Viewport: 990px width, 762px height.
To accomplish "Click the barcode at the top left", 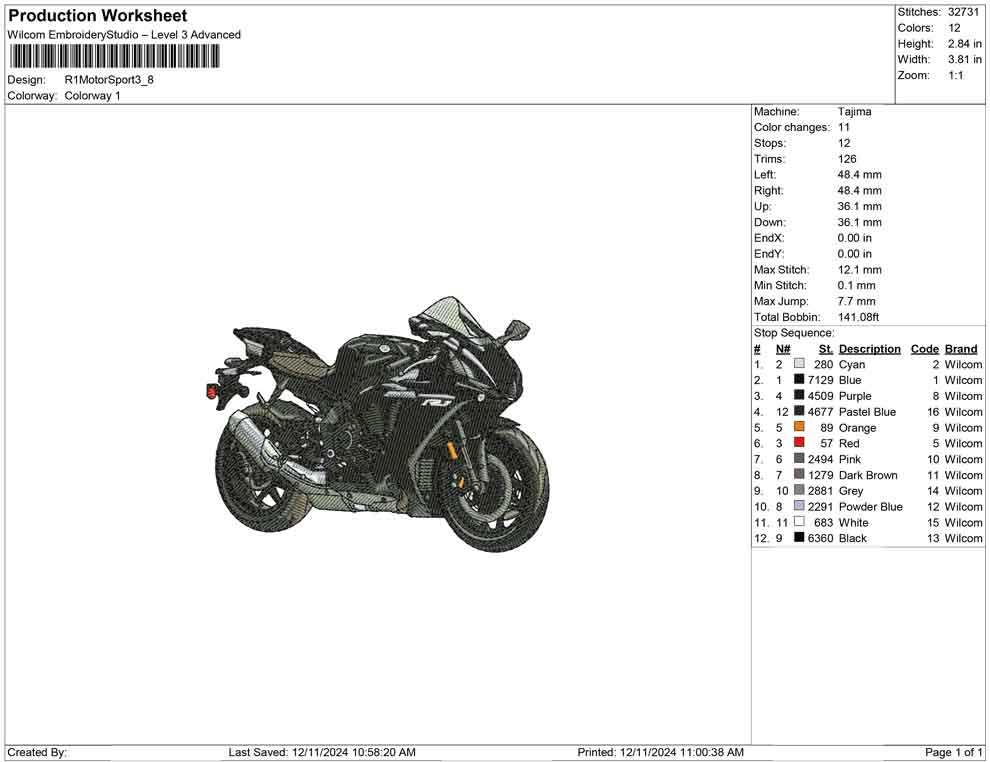I will pyautogui.click(x=115, y=55).
